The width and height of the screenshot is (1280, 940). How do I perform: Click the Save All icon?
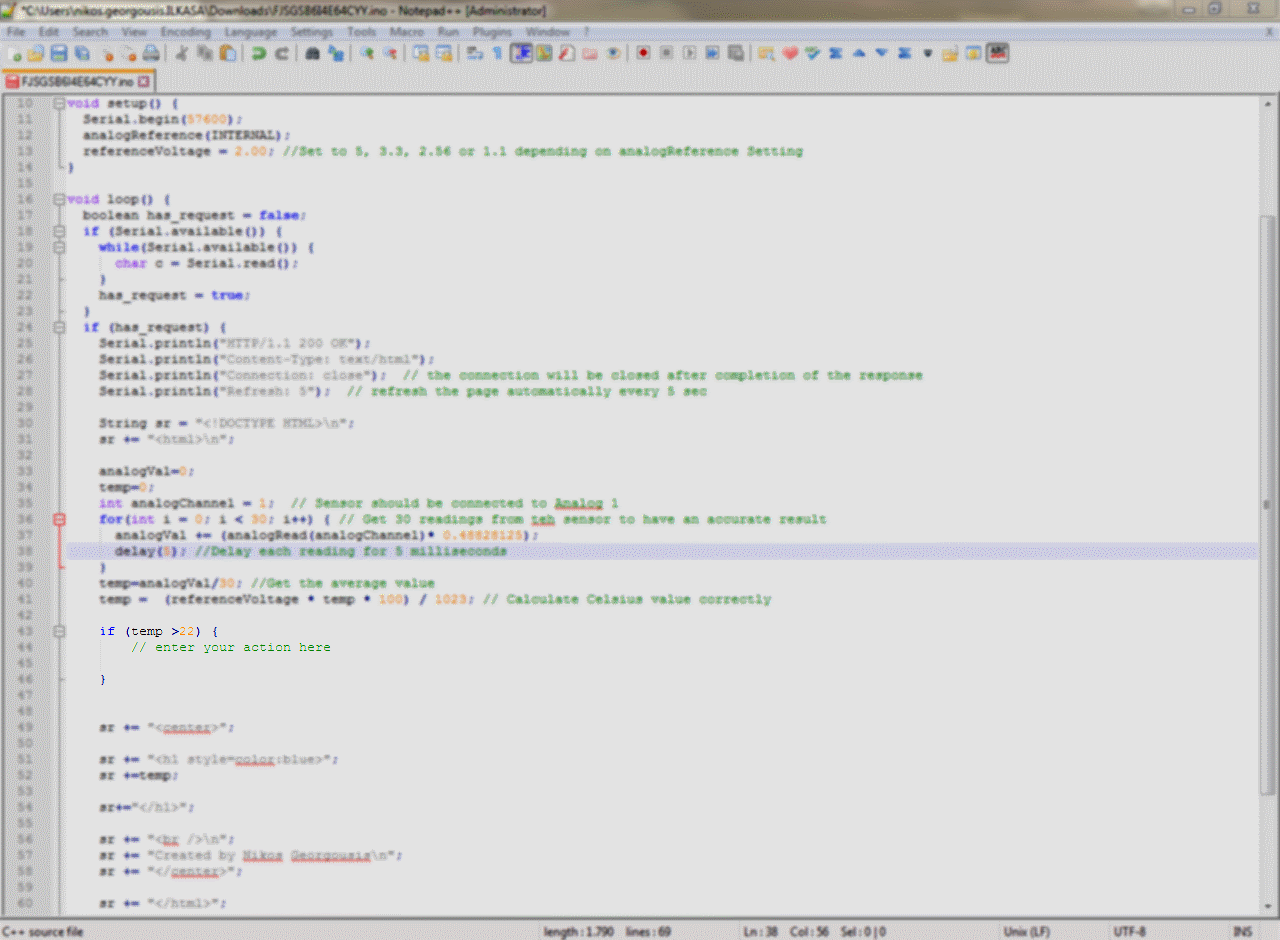(x=80, y=53)
